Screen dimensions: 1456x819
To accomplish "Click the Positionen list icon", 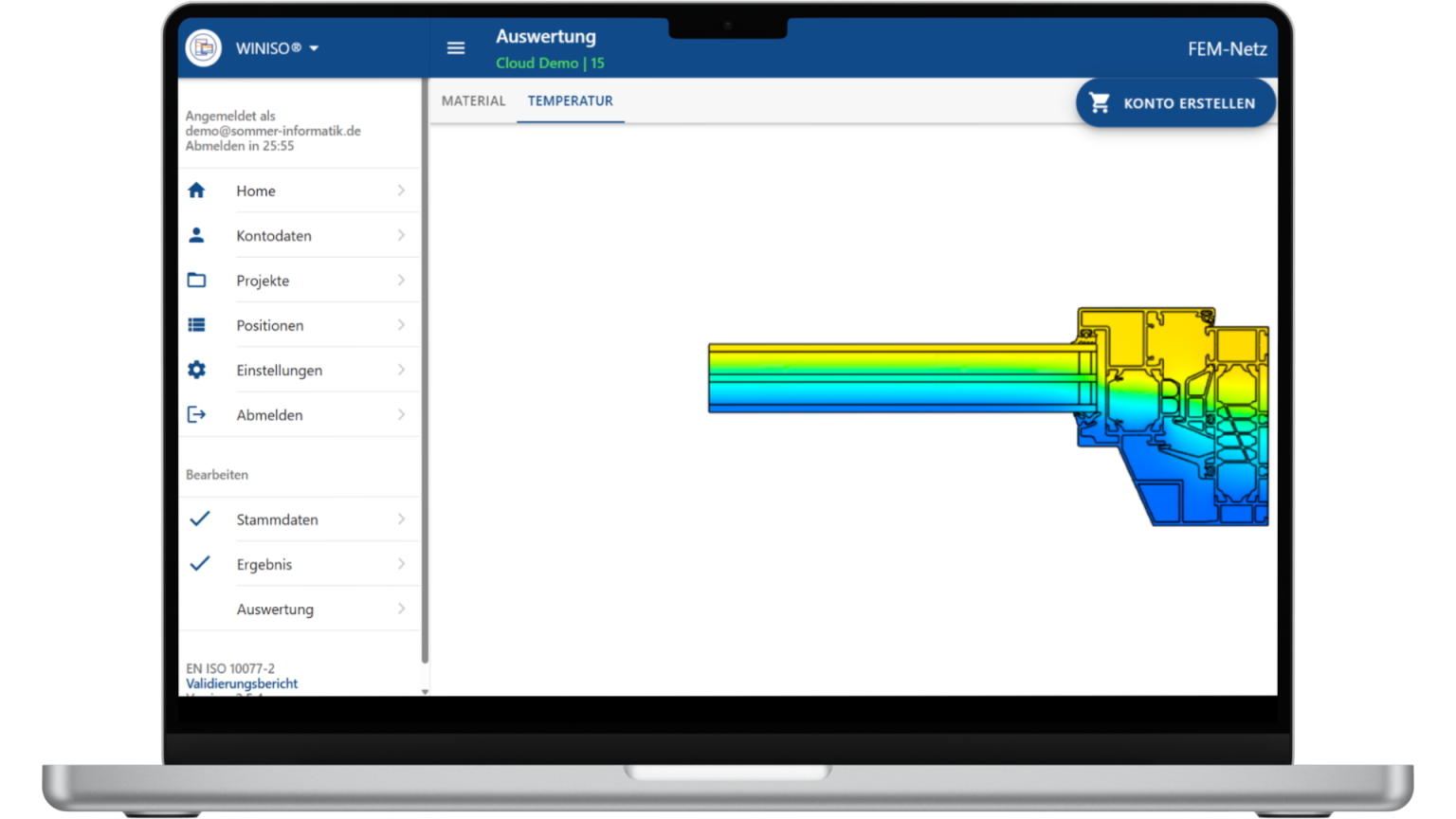I will 196,325.
